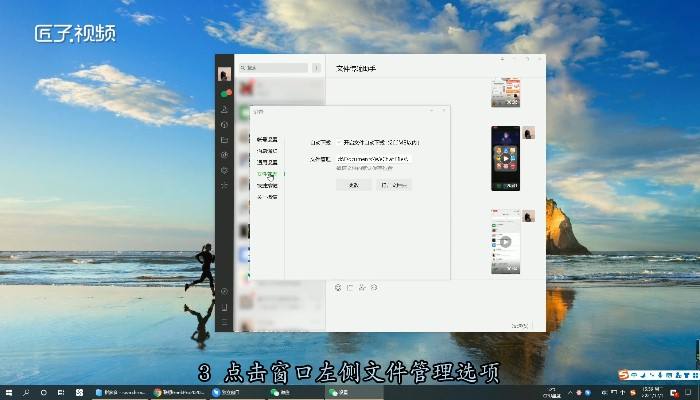Click the Change button under file path
Viewport: 700px width, 400px height.
coord(354,185)
